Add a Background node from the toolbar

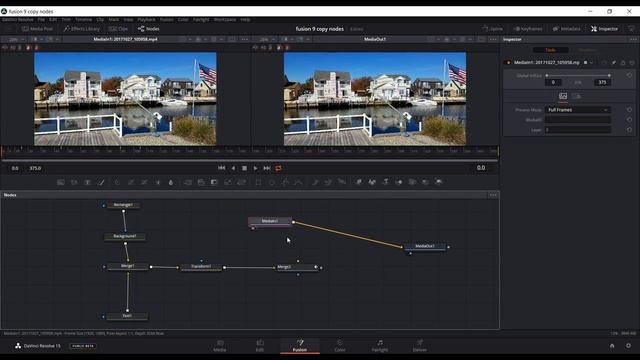click(60, 182)
